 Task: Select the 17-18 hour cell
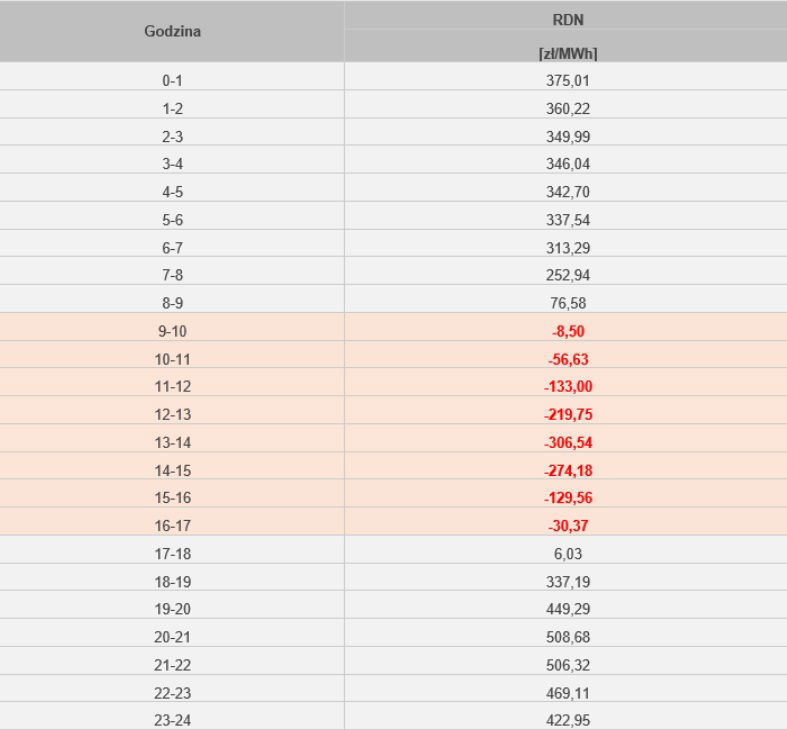tap(172, 553)
